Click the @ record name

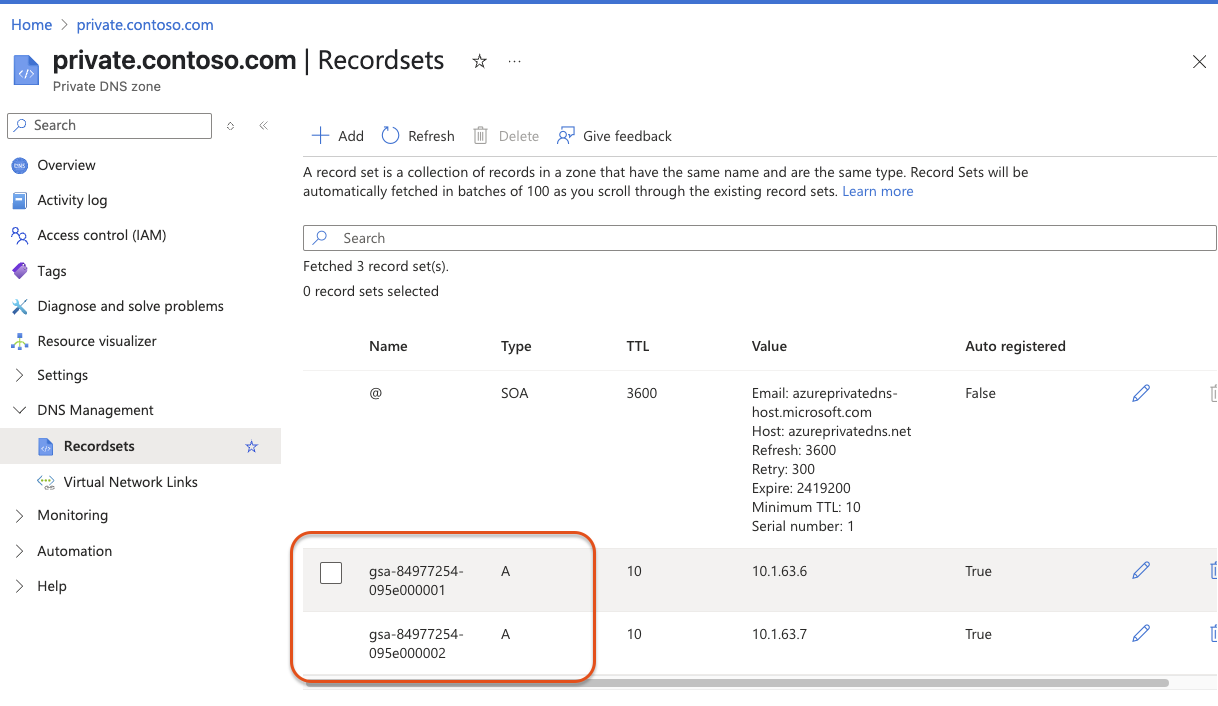[x=376, y=393]
